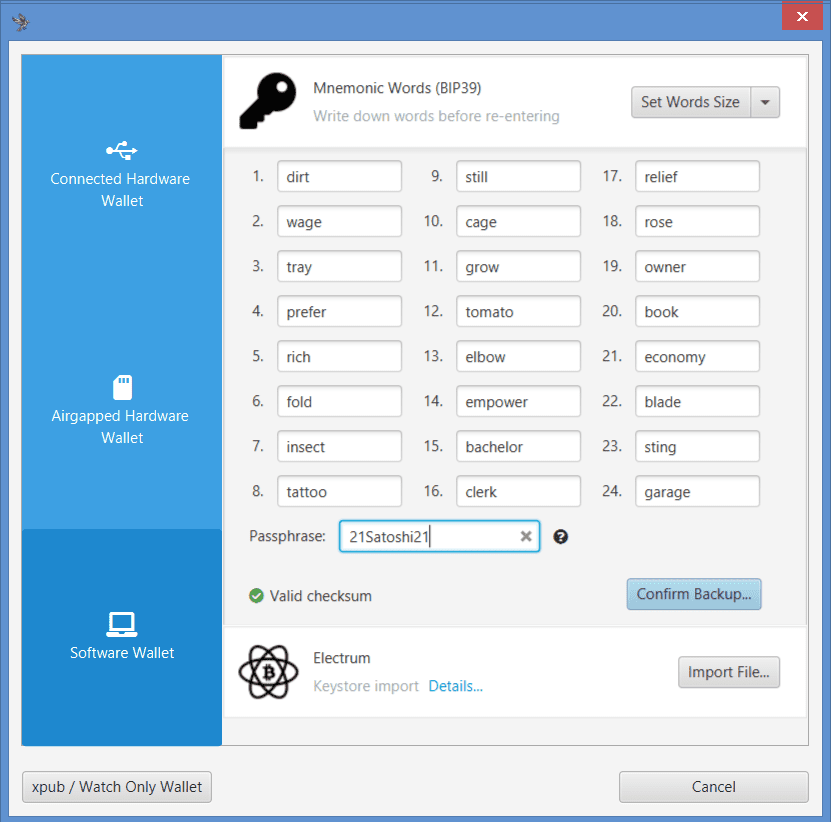Click the Cancel button
The height and width of the screenshot is (822, 831).
click(x=713, y=787)
